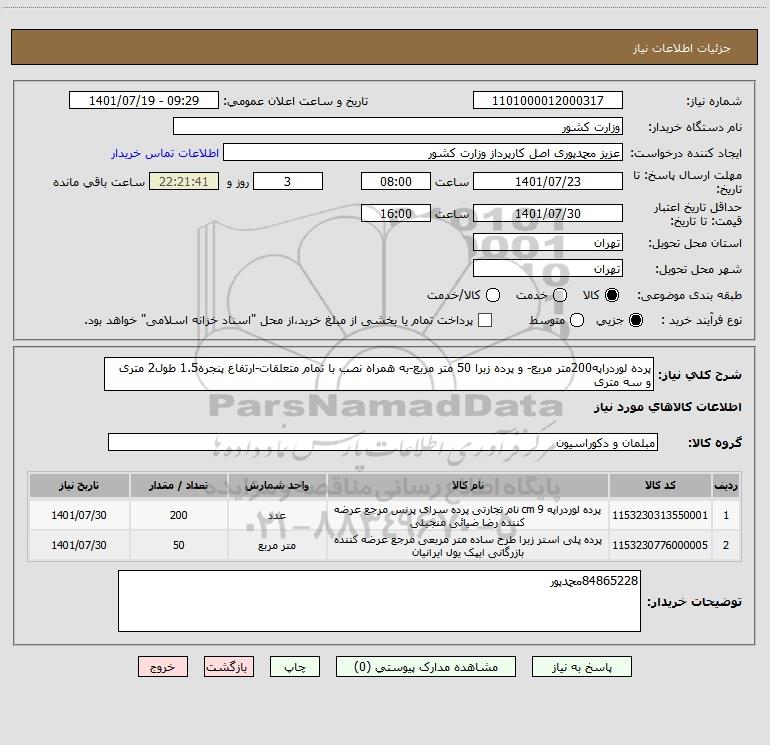Select the کالا radio button
This screenshot has height=745, width=770.
tap(612, 295)
